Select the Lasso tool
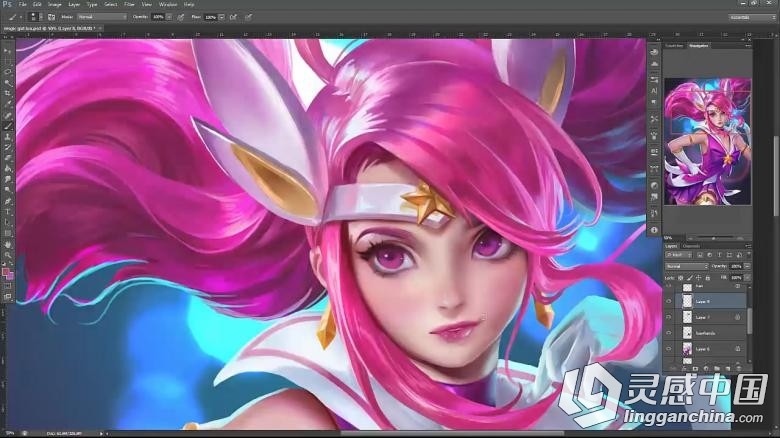This screenshot has width=780, height=438. click(x=7, y=72)
